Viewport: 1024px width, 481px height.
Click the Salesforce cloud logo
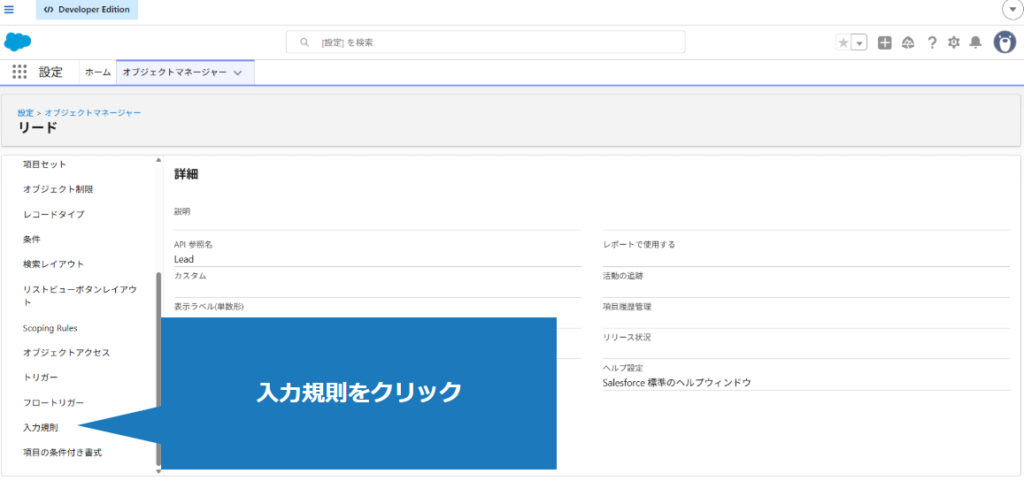pyautogui.click(x=18, y=42)
